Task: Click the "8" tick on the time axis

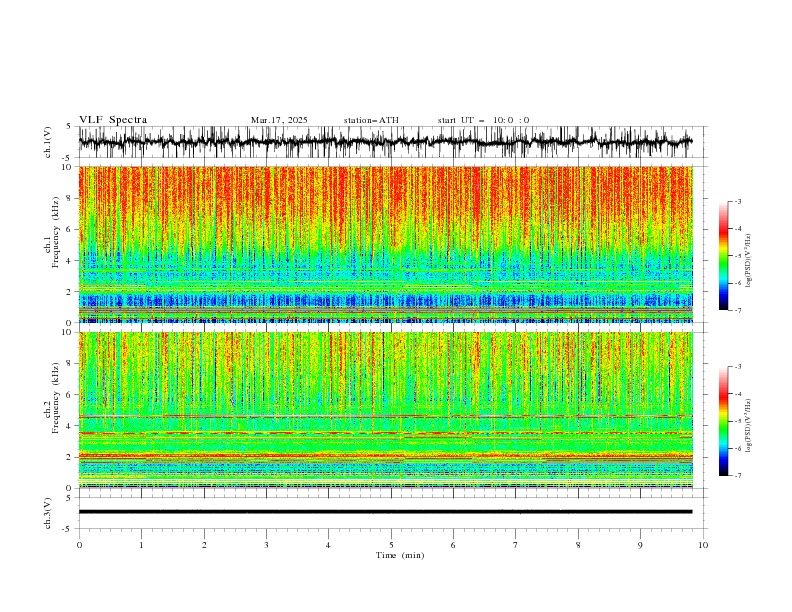Action: point(578,545)
